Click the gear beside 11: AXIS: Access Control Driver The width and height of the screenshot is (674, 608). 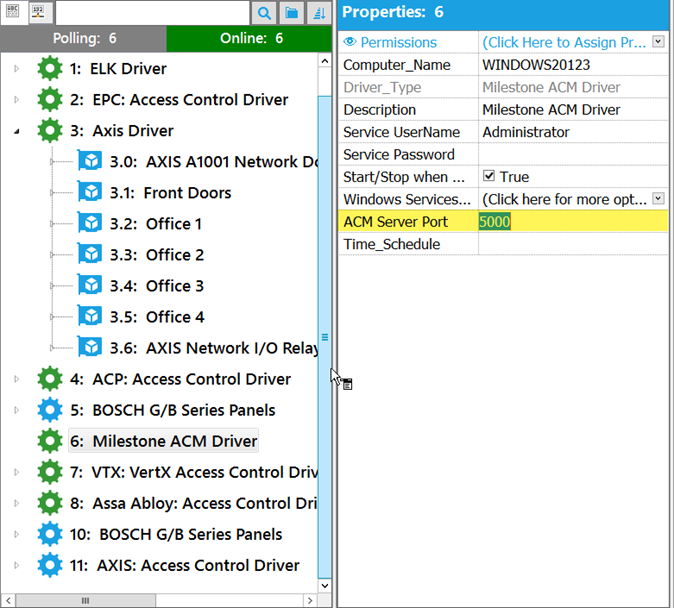[50, 565]
